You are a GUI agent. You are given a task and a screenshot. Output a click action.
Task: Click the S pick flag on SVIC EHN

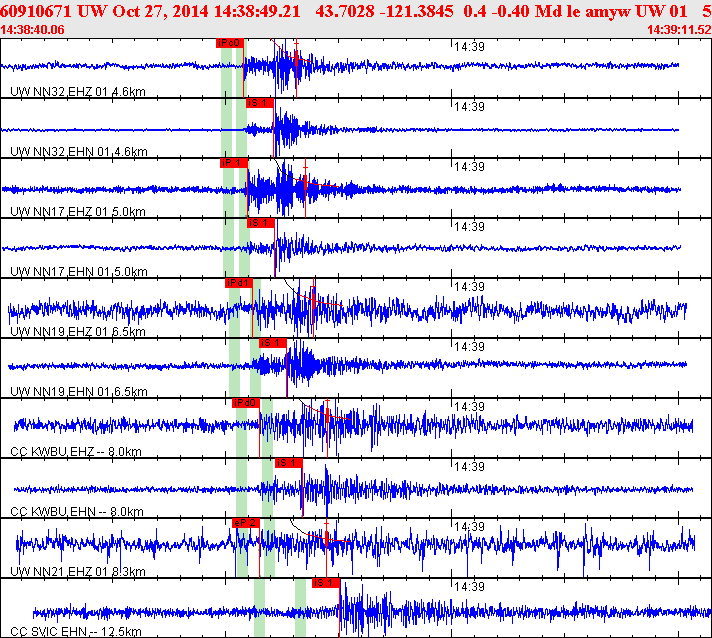[x=326, y=583]
